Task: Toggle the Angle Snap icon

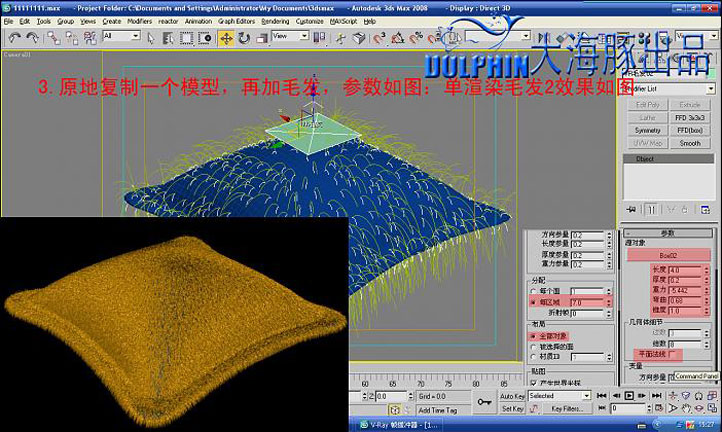Action: point(397,38)
